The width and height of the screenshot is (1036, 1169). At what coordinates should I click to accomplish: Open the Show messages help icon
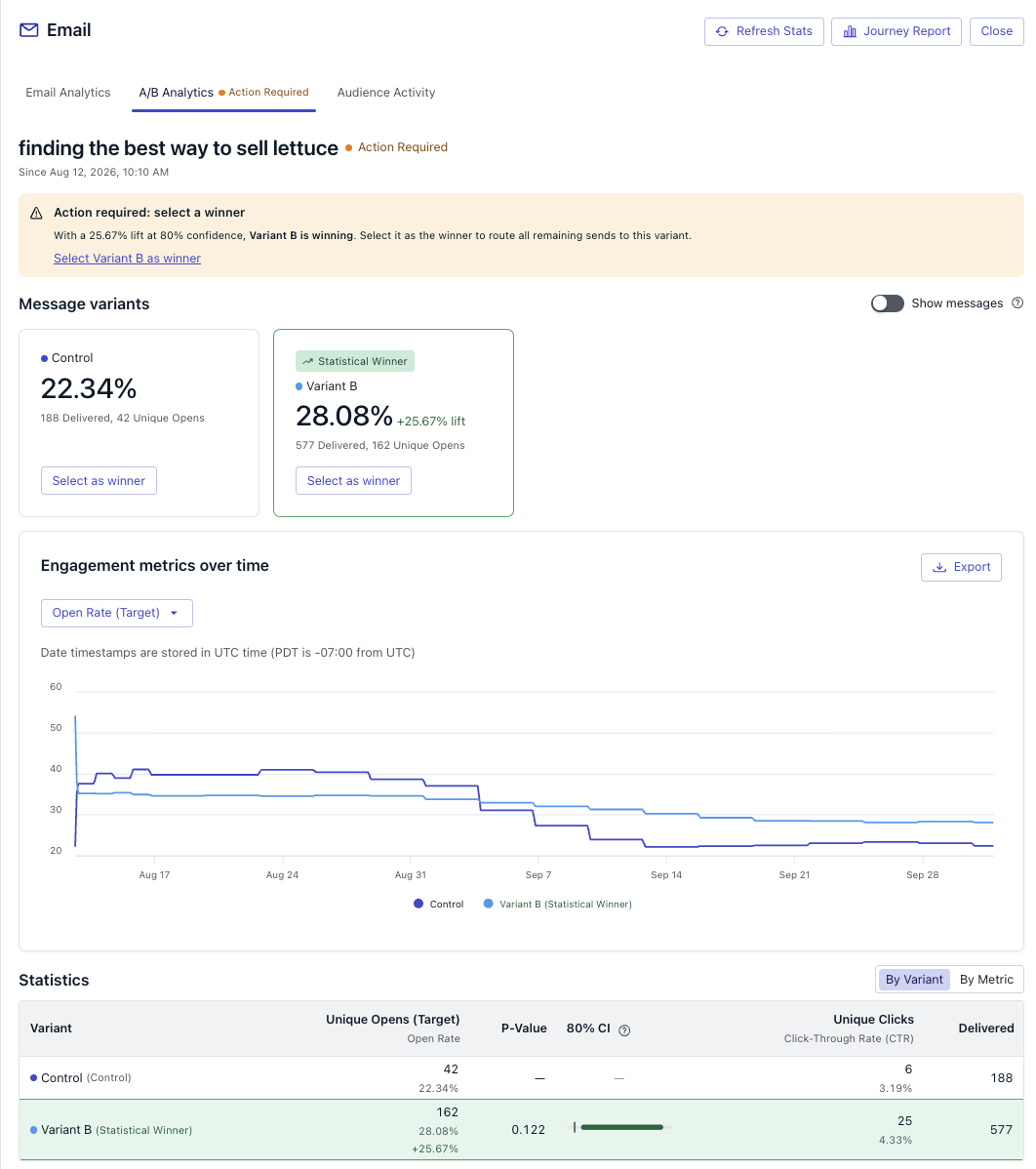pos(1017,302)
